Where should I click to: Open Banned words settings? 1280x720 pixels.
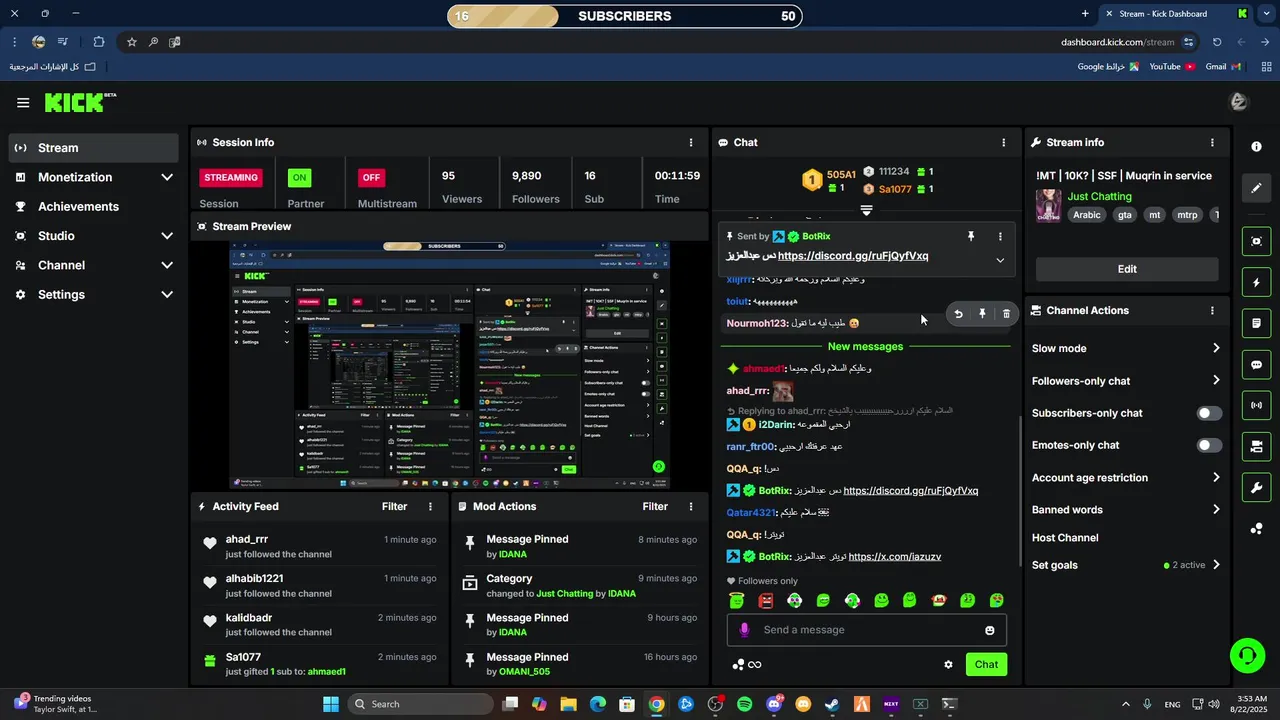(1127, 510)
